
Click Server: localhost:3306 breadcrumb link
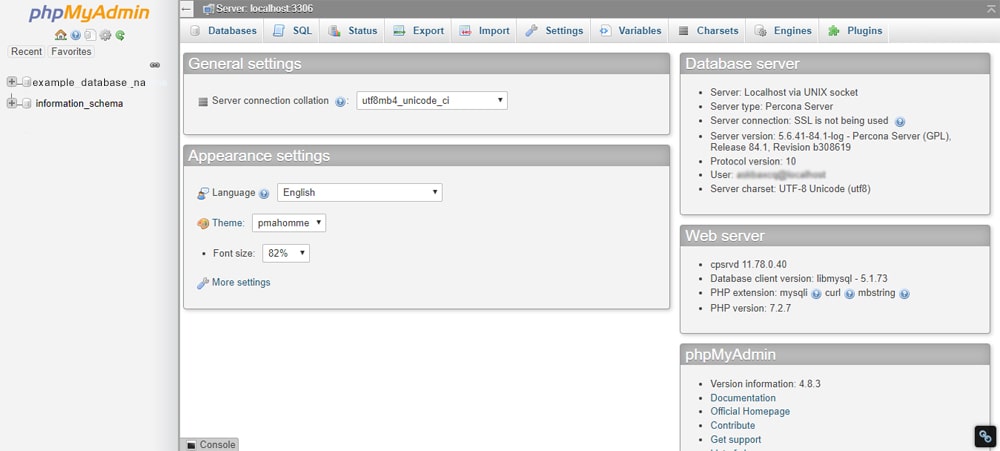click(x=265, y=9)
